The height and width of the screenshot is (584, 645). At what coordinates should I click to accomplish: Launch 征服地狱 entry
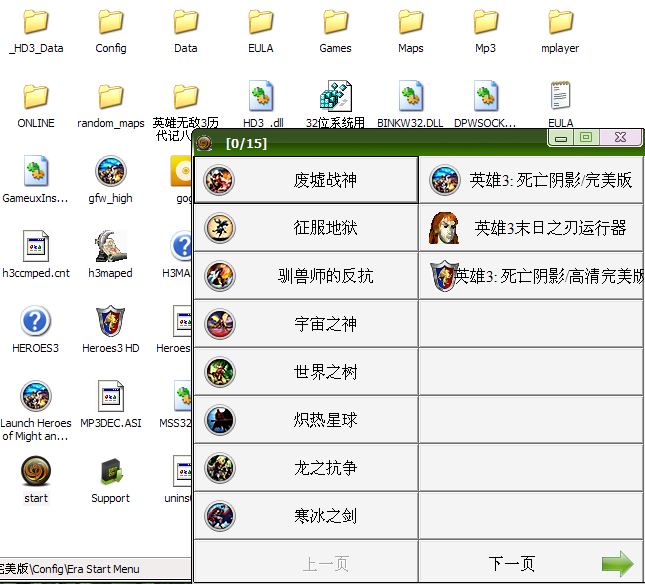point(306,228)
